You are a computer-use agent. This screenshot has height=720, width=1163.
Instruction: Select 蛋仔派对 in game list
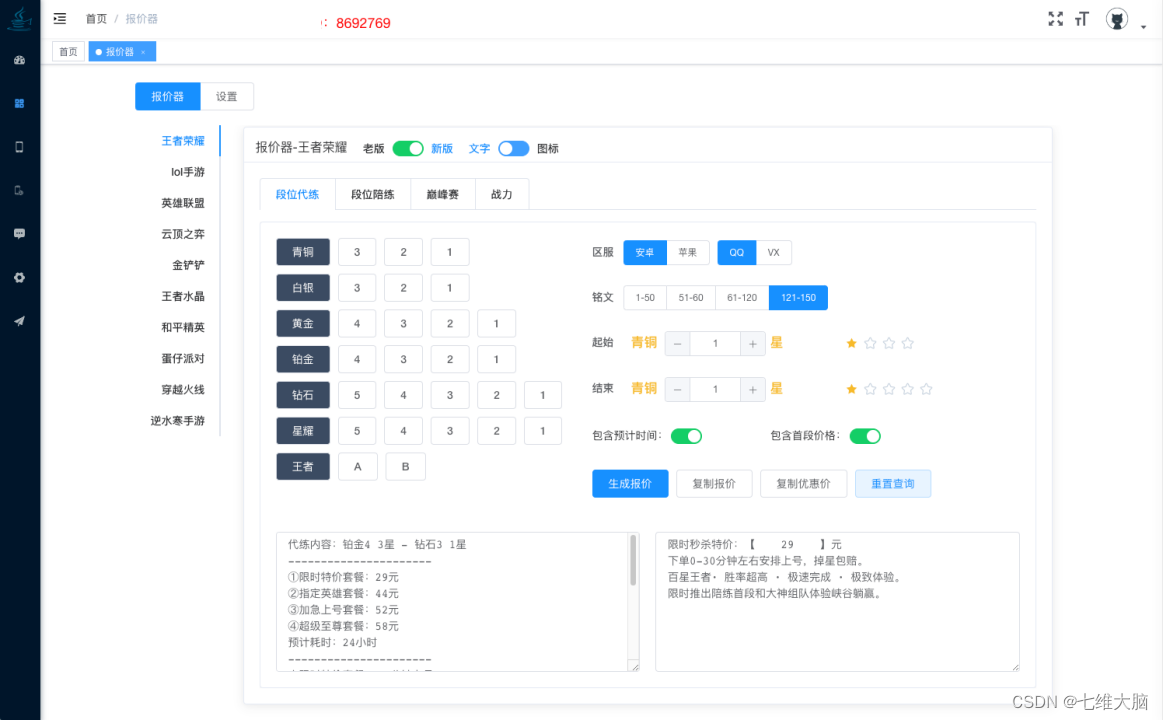coord(183,359)
